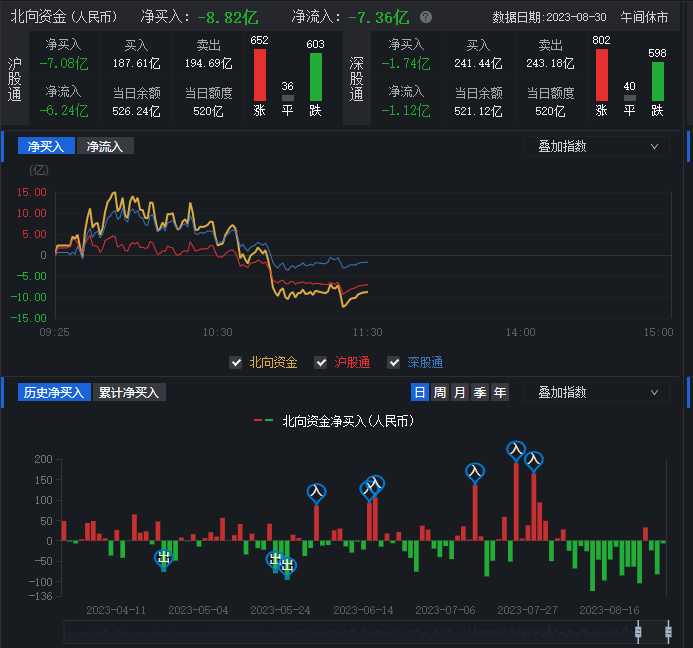Click the 入 marker near 2023-07-06

pos(475,472)
